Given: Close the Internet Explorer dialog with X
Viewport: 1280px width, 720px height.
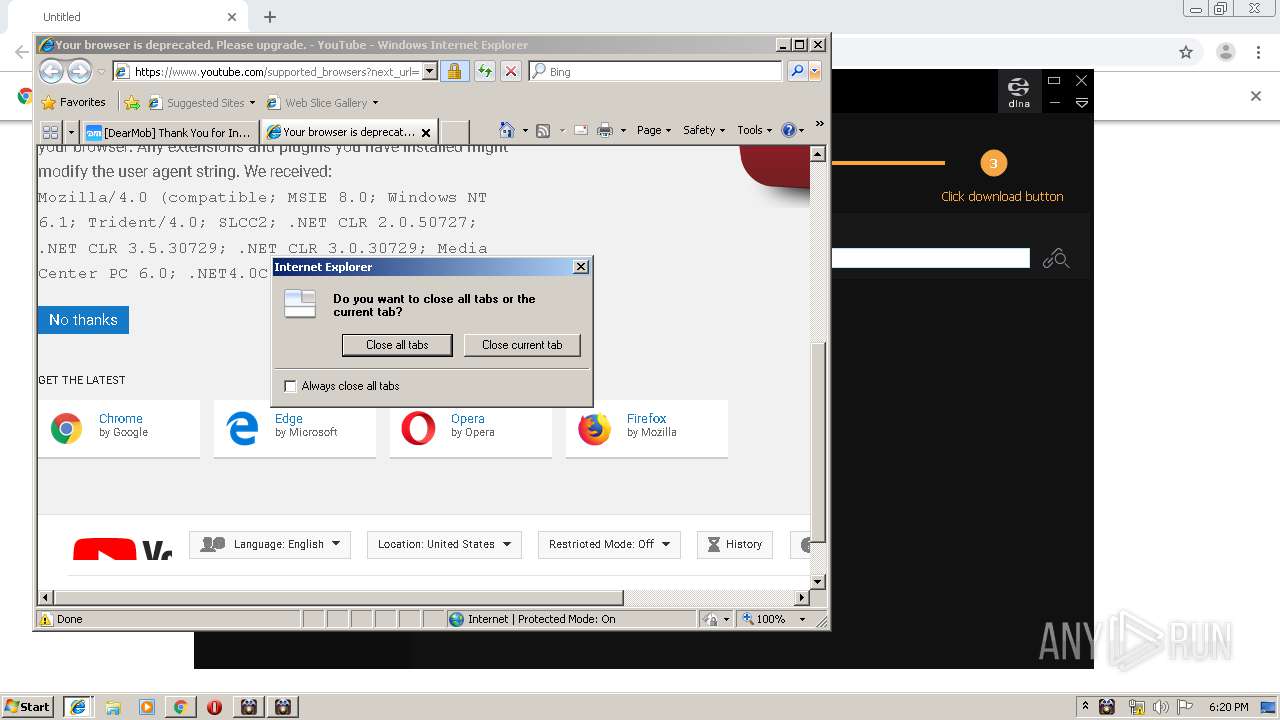Looking at the screenshot, I should click(581, 267).
